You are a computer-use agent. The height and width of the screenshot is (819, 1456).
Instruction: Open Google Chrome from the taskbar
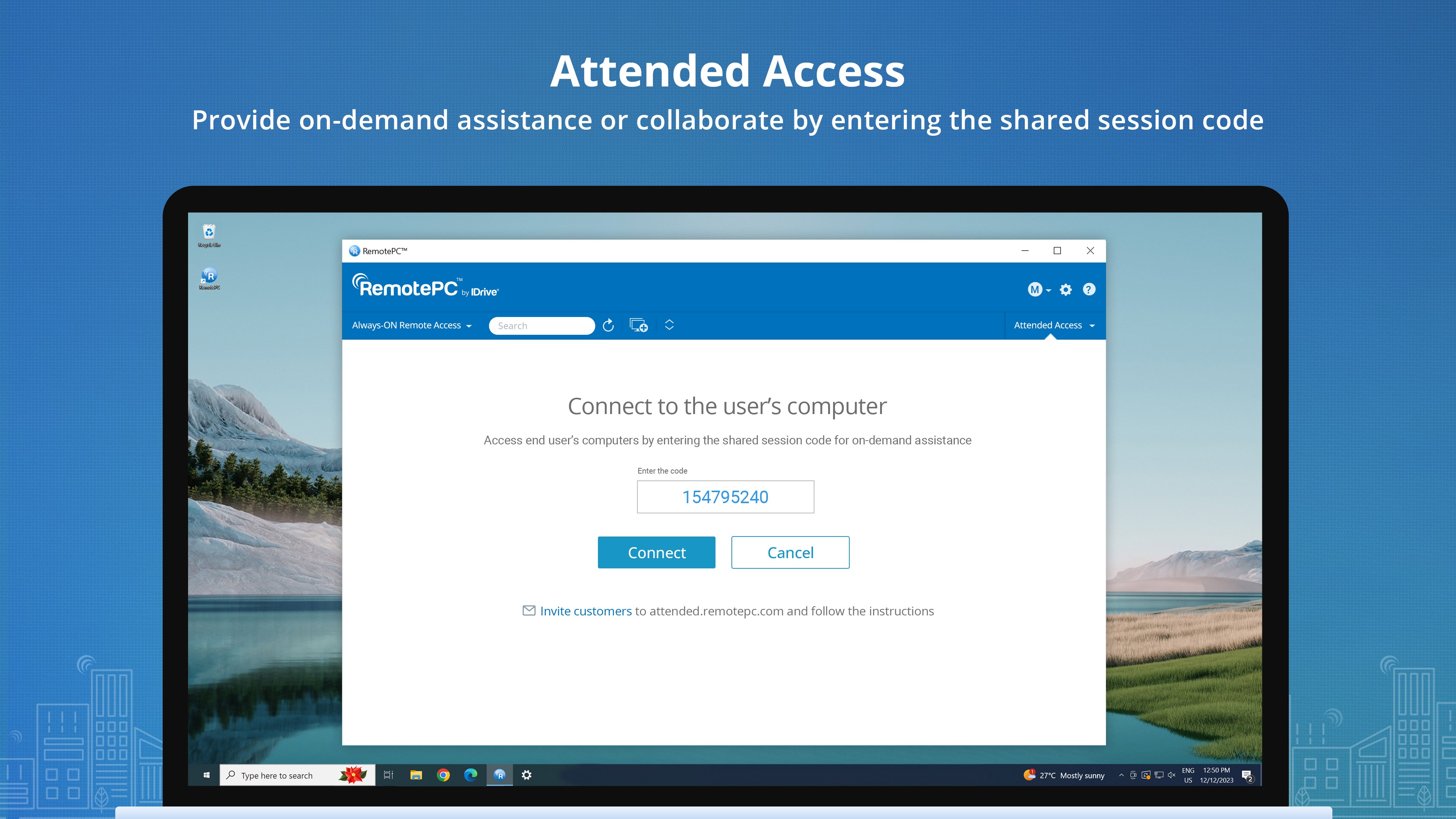(x=443, y=775)
